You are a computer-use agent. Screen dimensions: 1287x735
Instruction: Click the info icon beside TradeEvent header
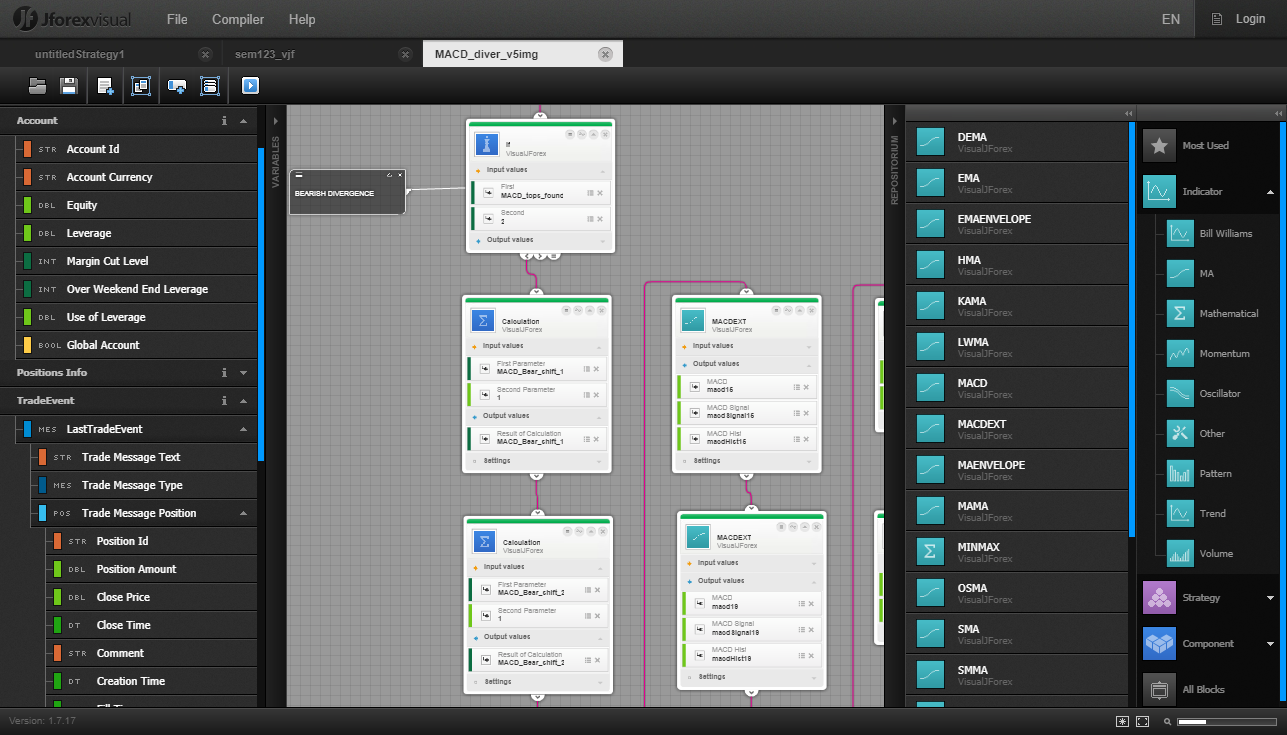[224, 400]
